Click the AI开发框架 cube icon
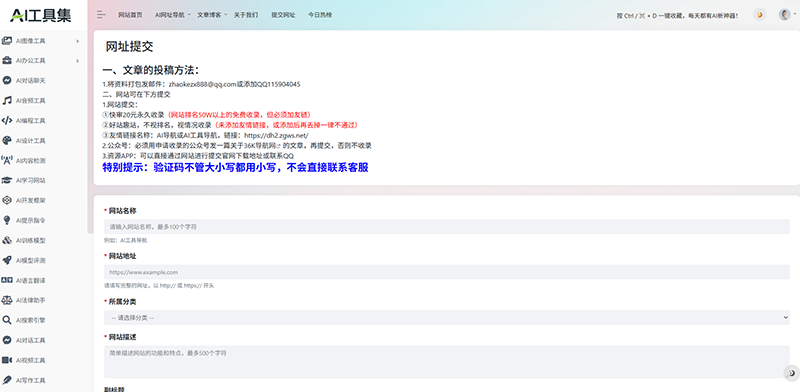Viewport: 800px width, 392px height. pyautogui.click(x=7, y=200)
